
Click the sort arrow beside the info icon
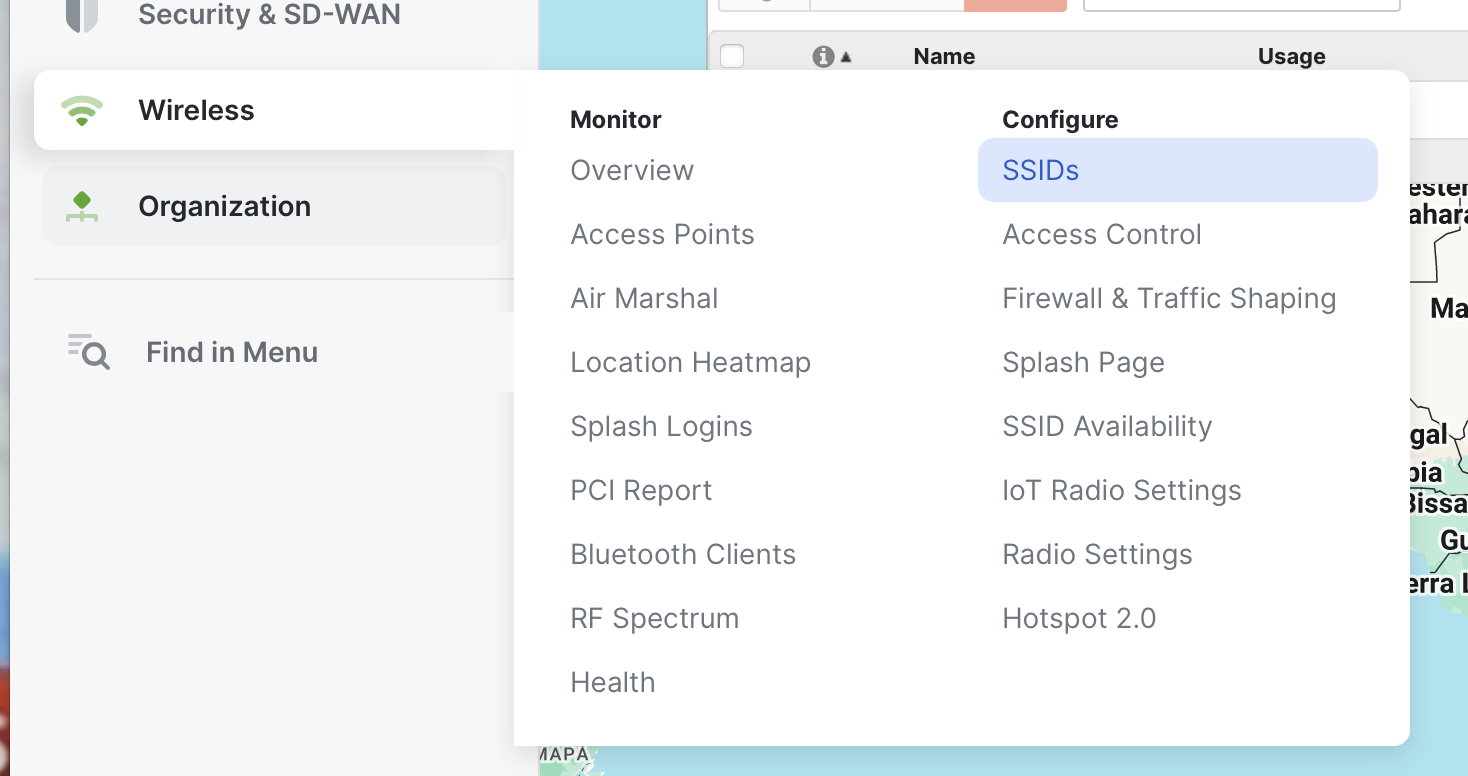846,58
